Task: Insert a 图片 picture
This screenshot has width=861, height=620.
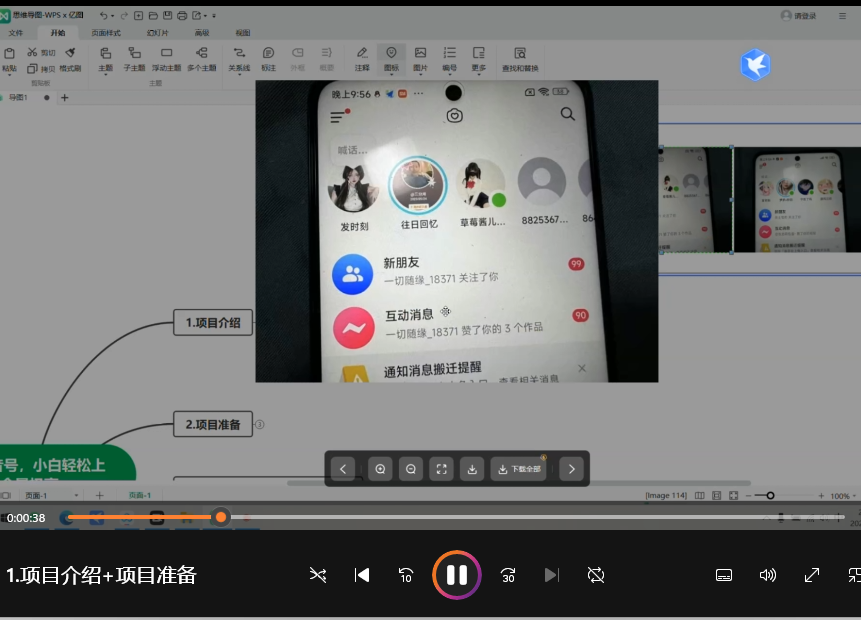Action: click(x=421, y=60)
